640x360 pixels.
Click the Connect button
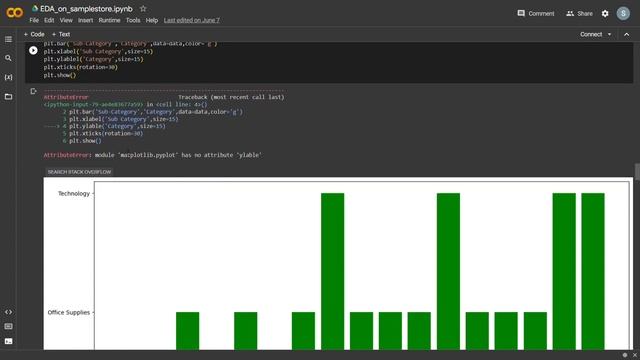591,35
